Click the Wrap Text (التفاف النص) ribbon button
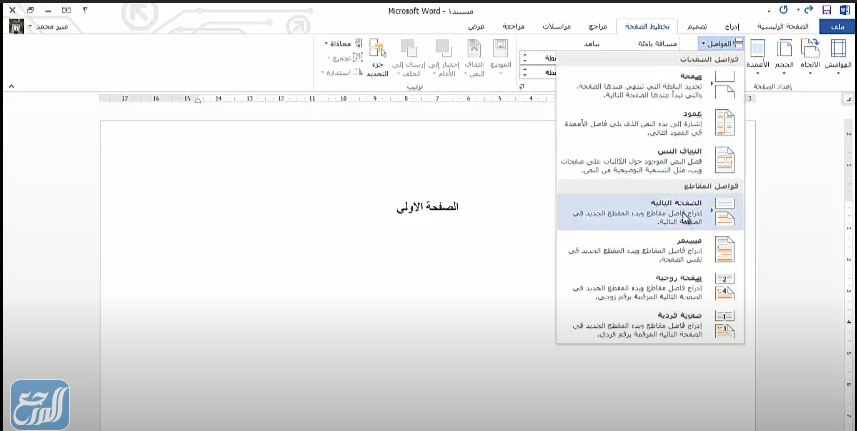This screenshot has width=857, height=431. pyautogui.click(x=474, y=57)
